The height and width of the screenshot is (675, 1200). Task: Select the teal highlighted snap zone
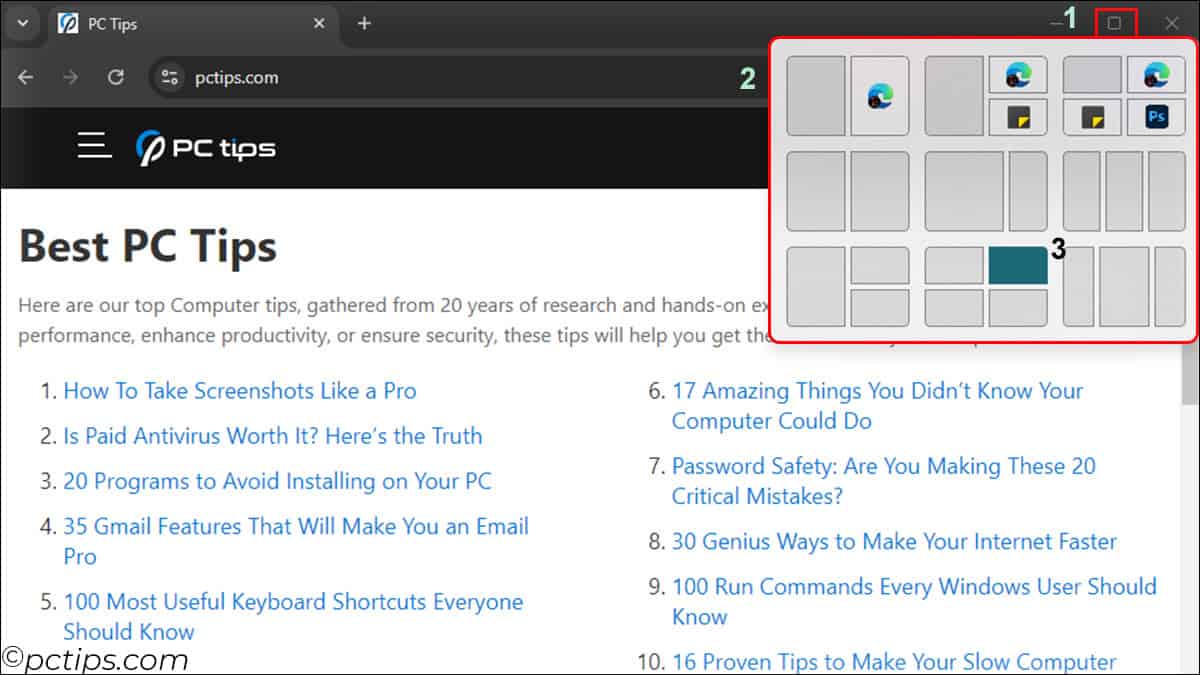pos(1017,266)
